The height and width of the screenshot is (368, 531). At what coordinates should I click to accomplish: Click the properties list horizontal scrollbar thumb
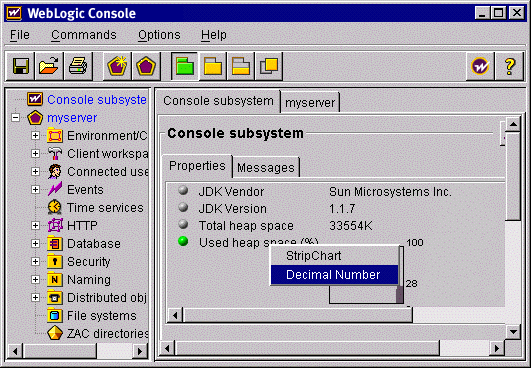[298, 315]
